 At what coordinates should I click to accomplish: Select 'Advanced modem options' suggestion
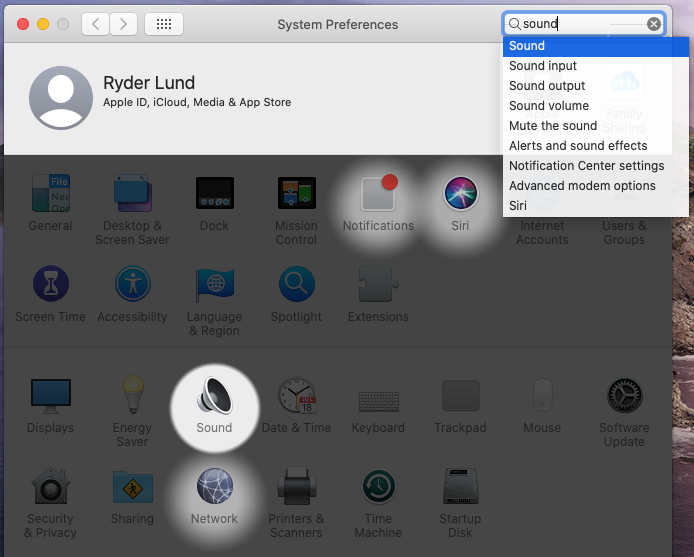[x=596, y=186]
